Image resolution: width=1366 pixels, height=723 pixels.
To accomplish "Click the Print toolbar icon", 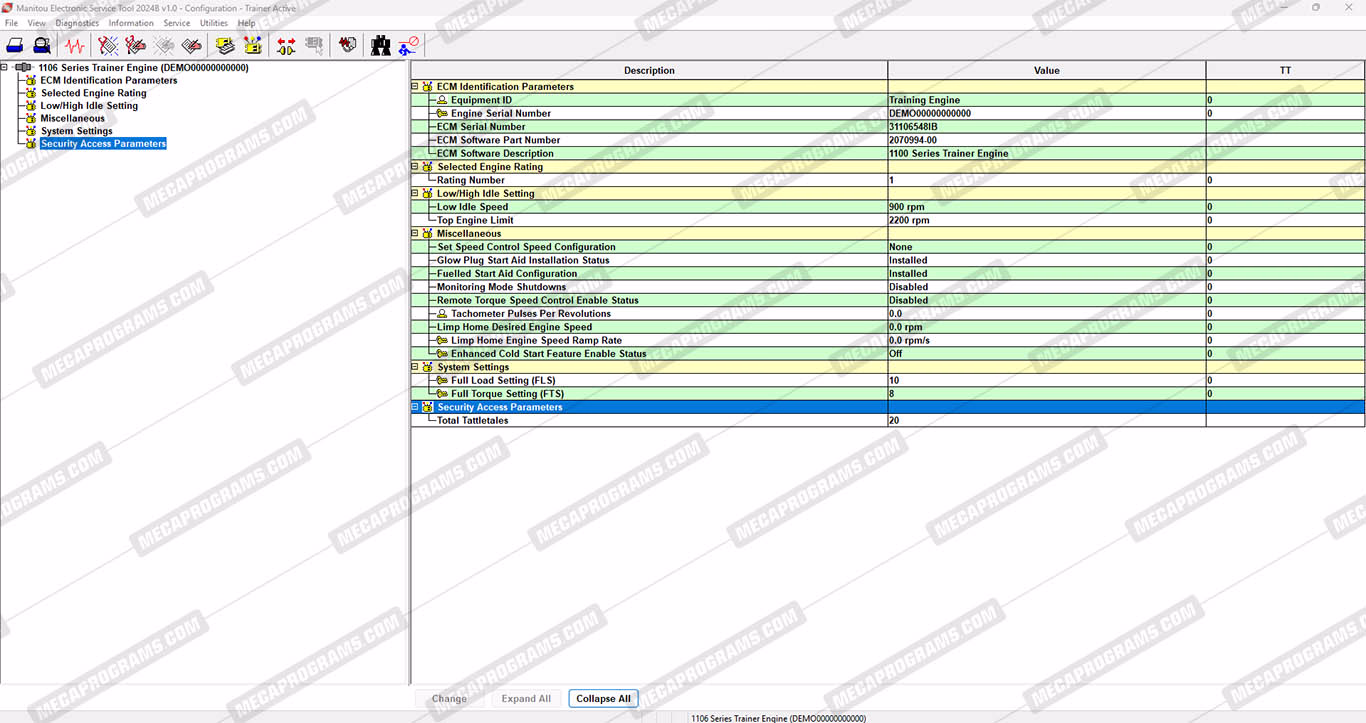I will click(15, 45).
